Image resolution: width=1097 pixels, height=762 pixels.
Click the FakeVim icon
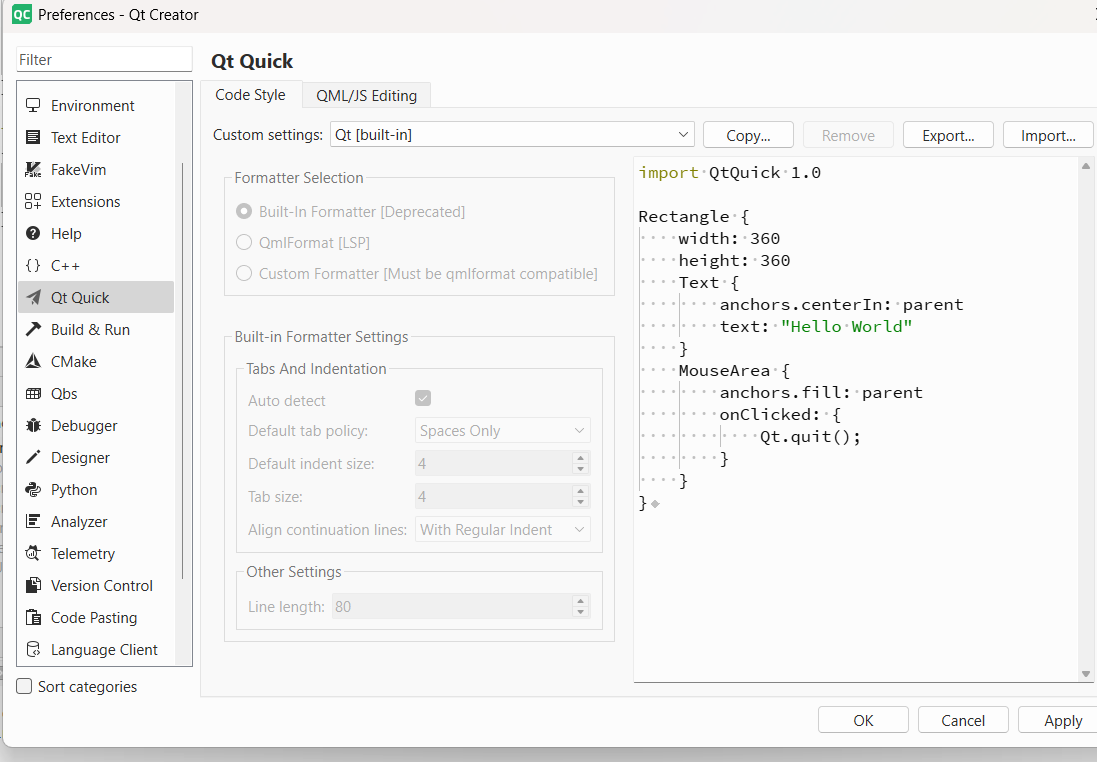(x=33, y=169)
